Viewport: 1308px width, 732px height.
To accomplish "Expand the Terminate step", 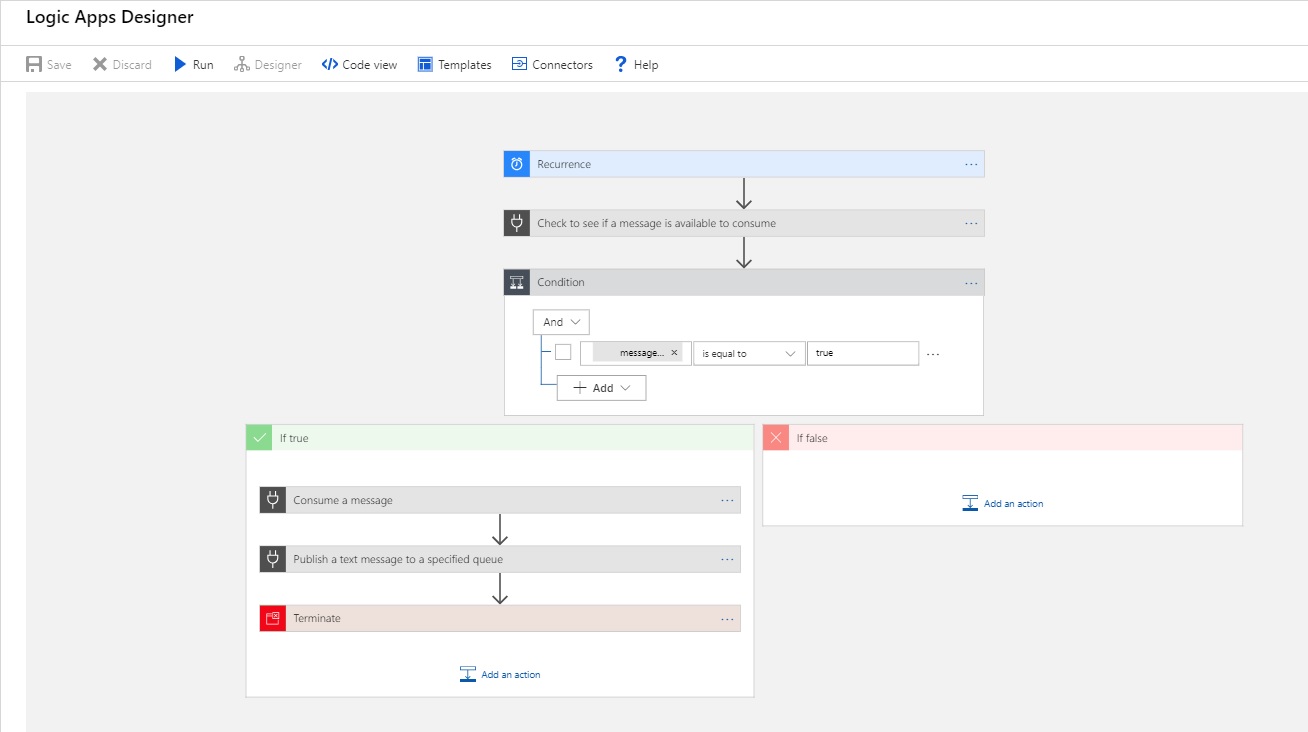I will pos(500,618).
